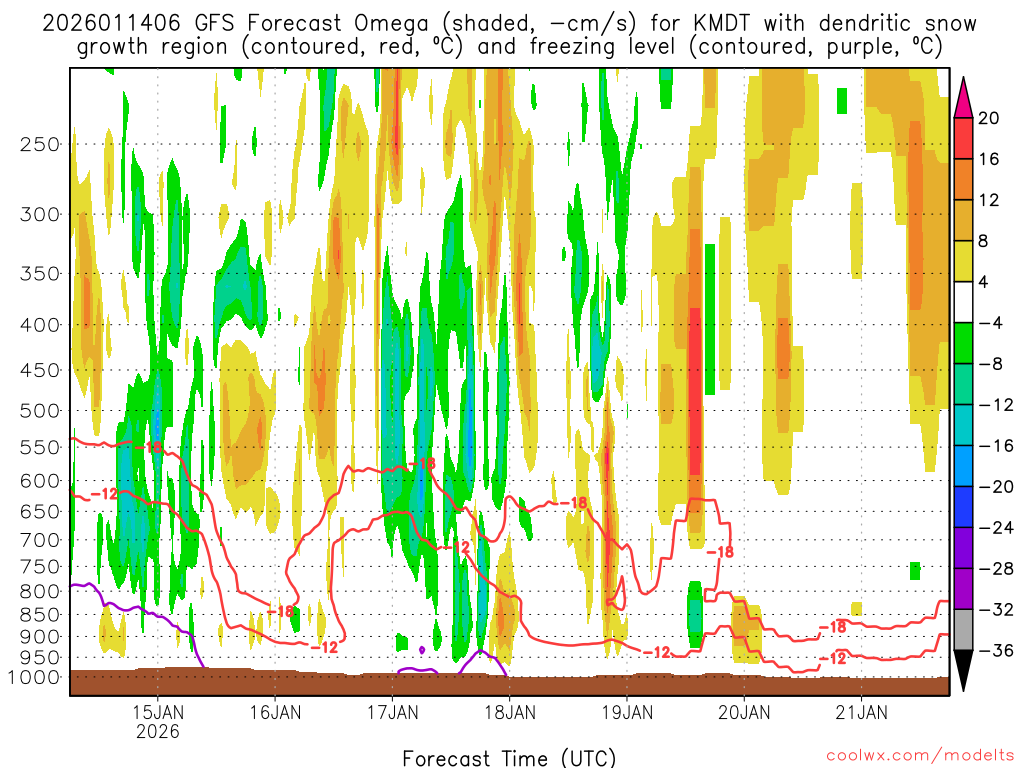Pick the gray swatch between -32 and -36
The width and height of the screenshot is (1024, 768).
click(x=963, y=630)
